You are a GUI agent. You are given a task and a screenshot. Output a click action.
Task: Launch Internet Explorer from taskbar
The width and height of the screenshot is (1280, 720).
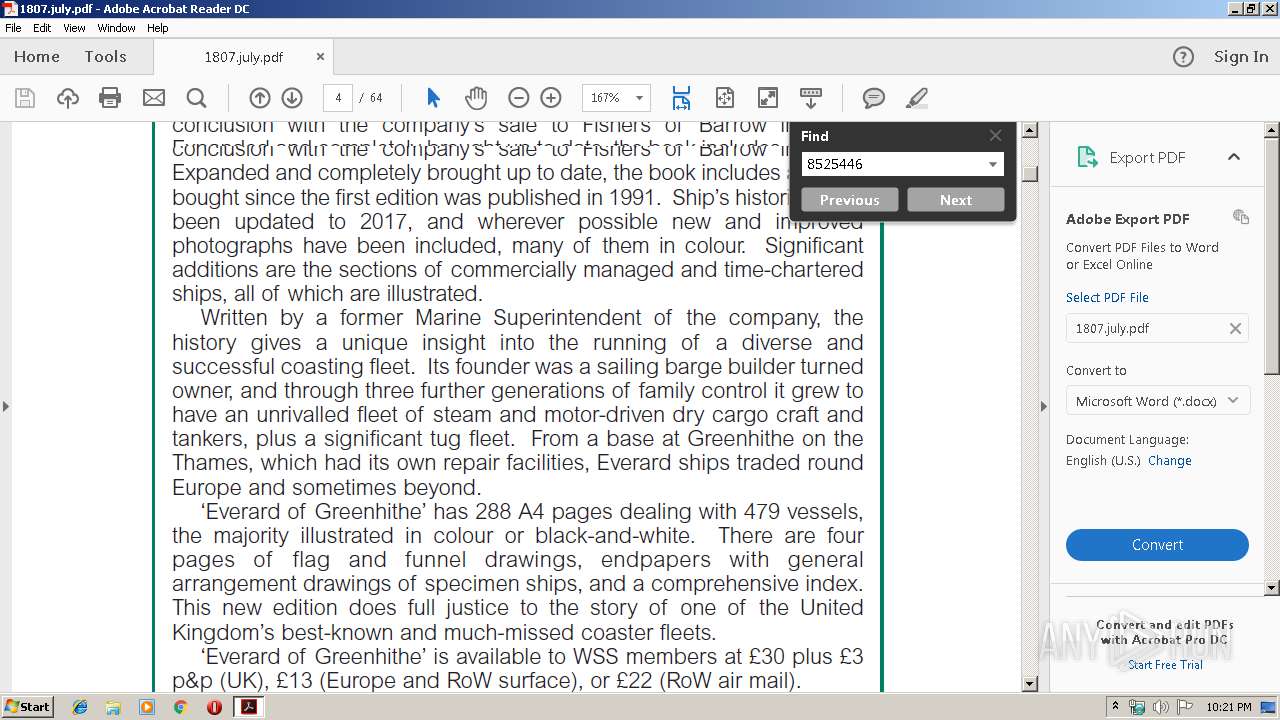click(80, 707)
